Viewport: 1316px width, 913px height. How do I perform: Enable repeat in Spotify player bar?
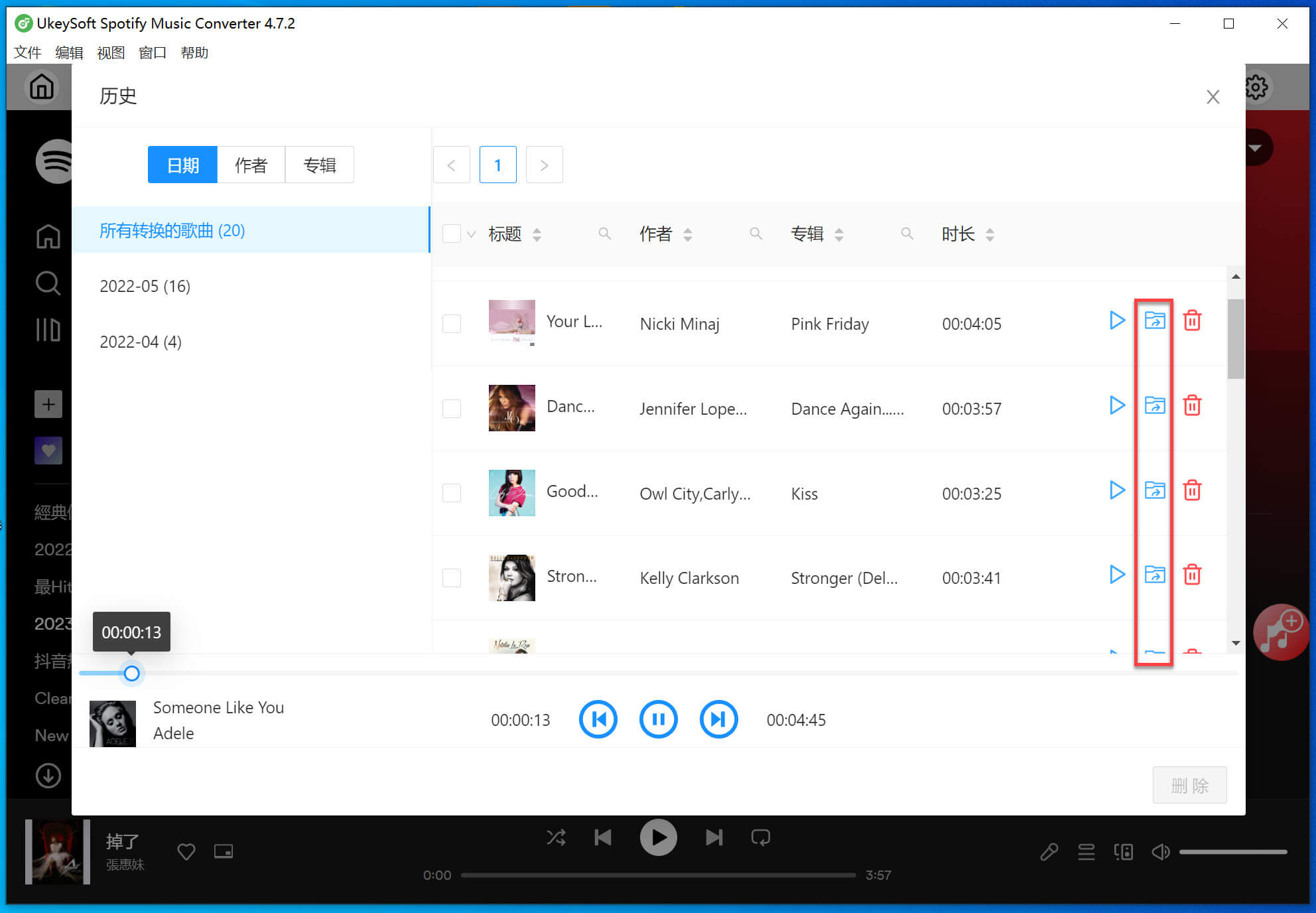[x=761, y=837]
